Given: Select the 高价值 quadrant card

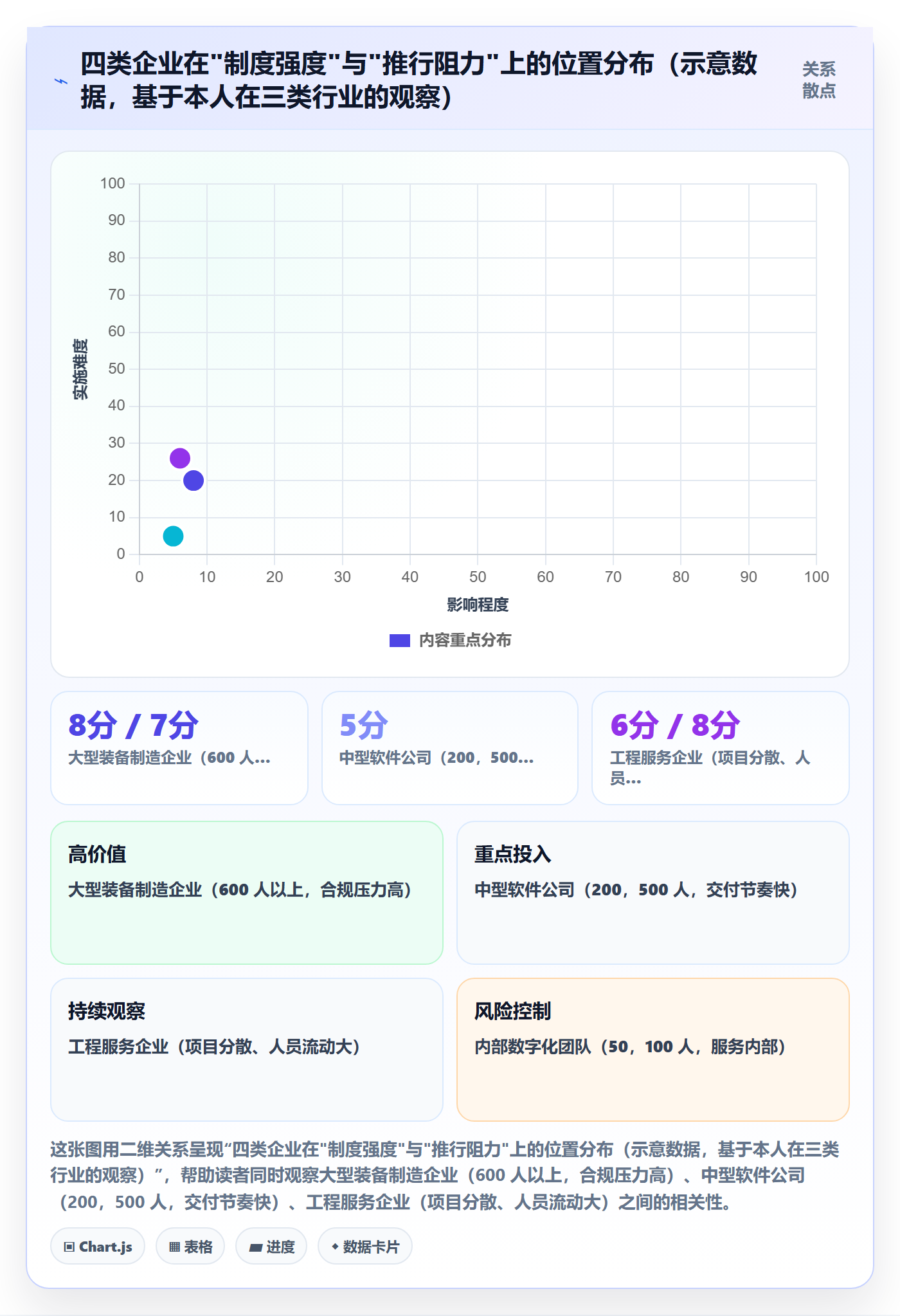Looking at the screenshot, I should (247, 893).
